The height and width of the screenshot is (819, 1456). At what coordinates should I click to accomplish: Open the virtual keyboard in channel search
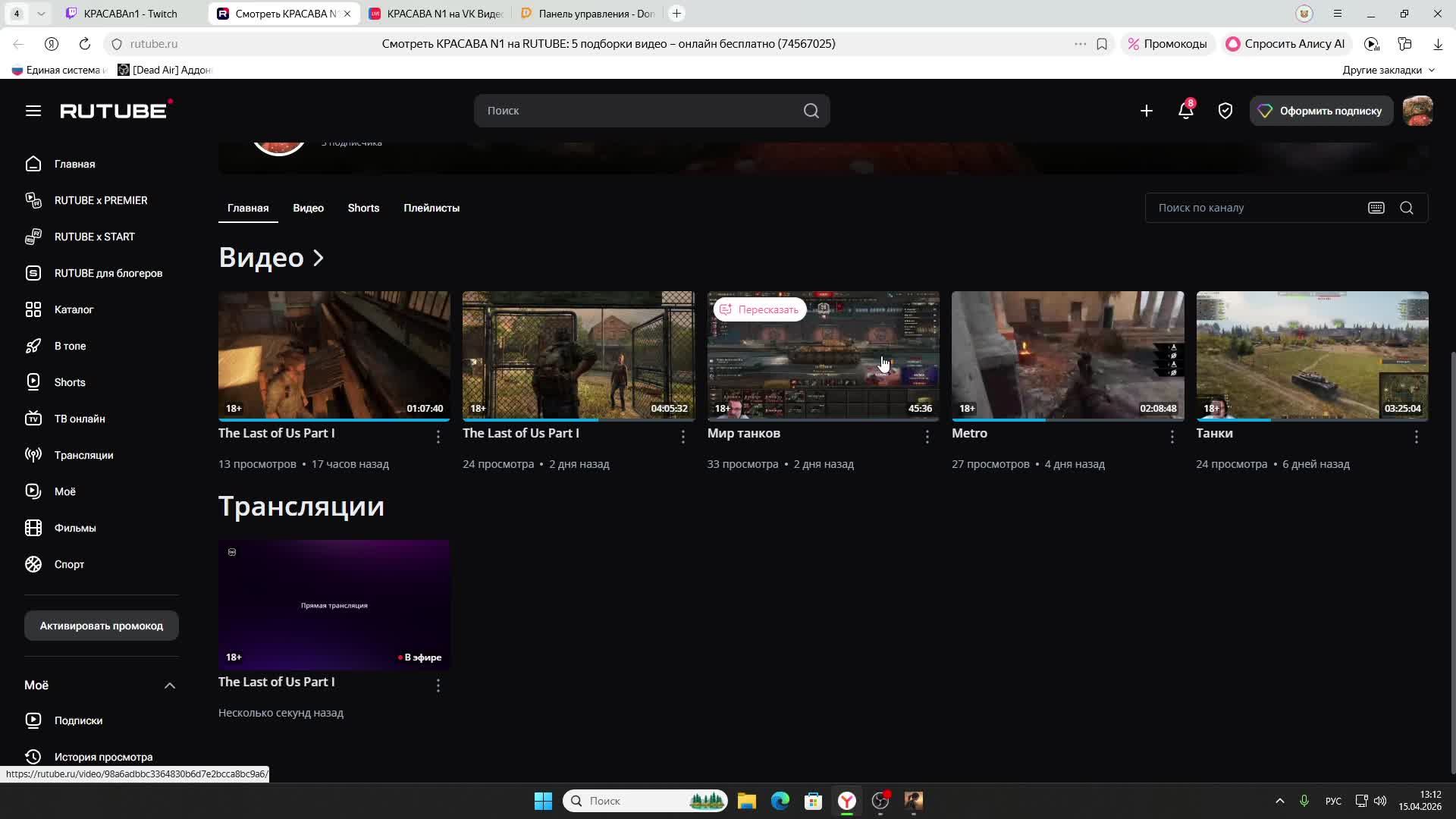1376,208
